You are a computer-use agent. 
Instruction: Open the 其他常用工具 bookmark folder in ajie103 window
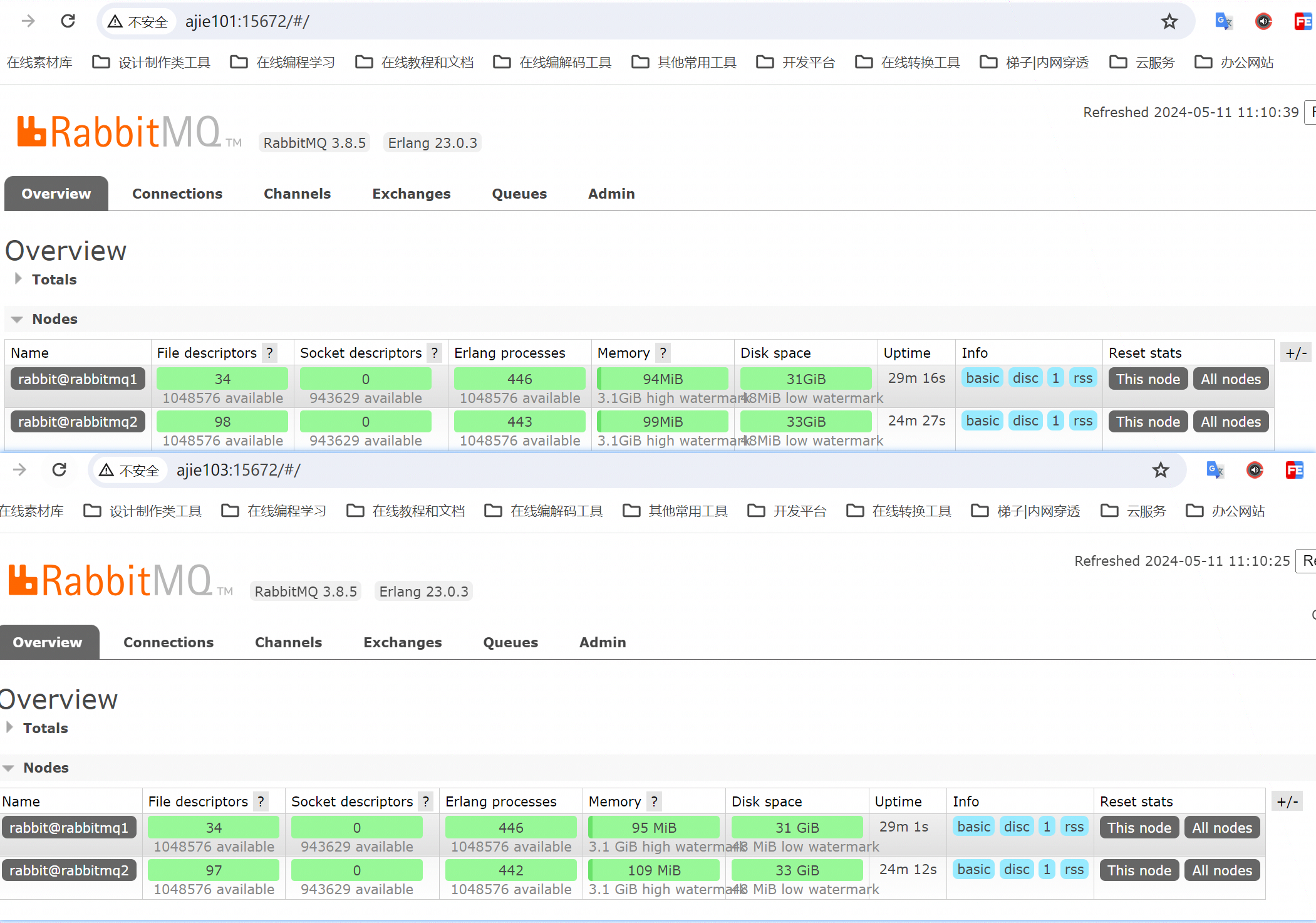click(x=675, y=511)
